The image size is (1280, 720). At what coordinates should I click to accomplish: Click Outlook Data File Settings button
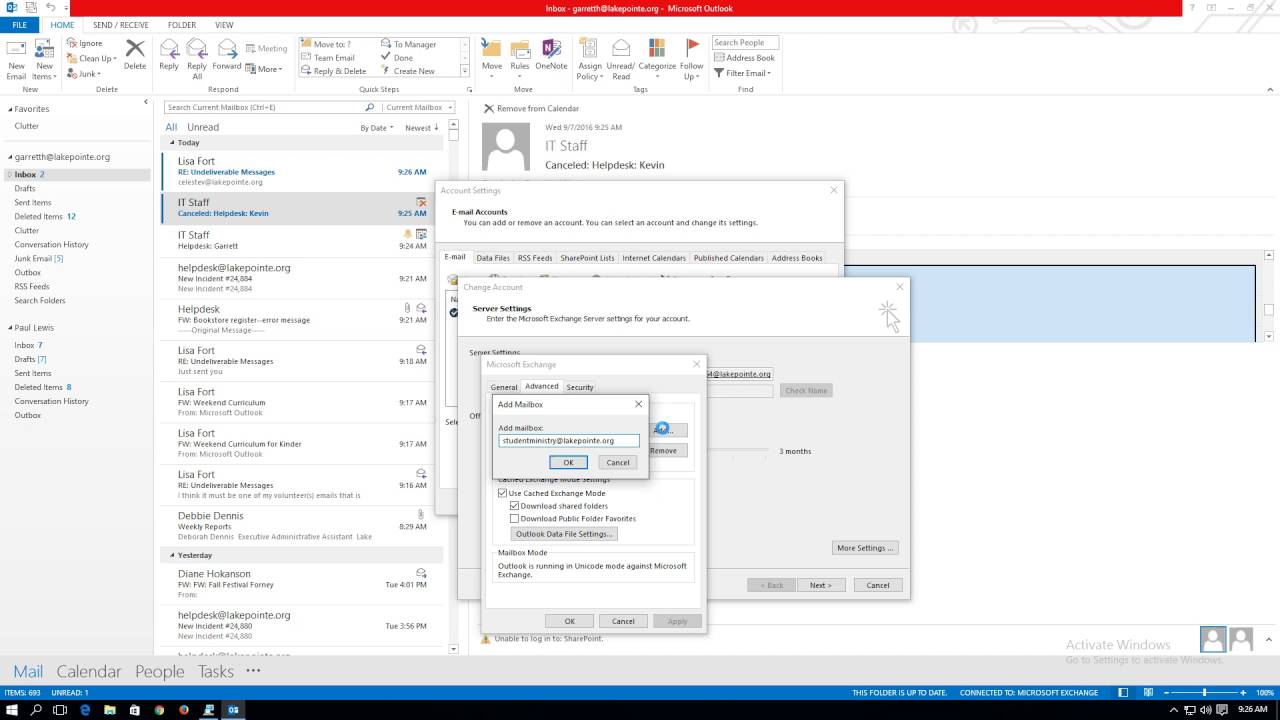pyautogui.click(x=564, y=534)
